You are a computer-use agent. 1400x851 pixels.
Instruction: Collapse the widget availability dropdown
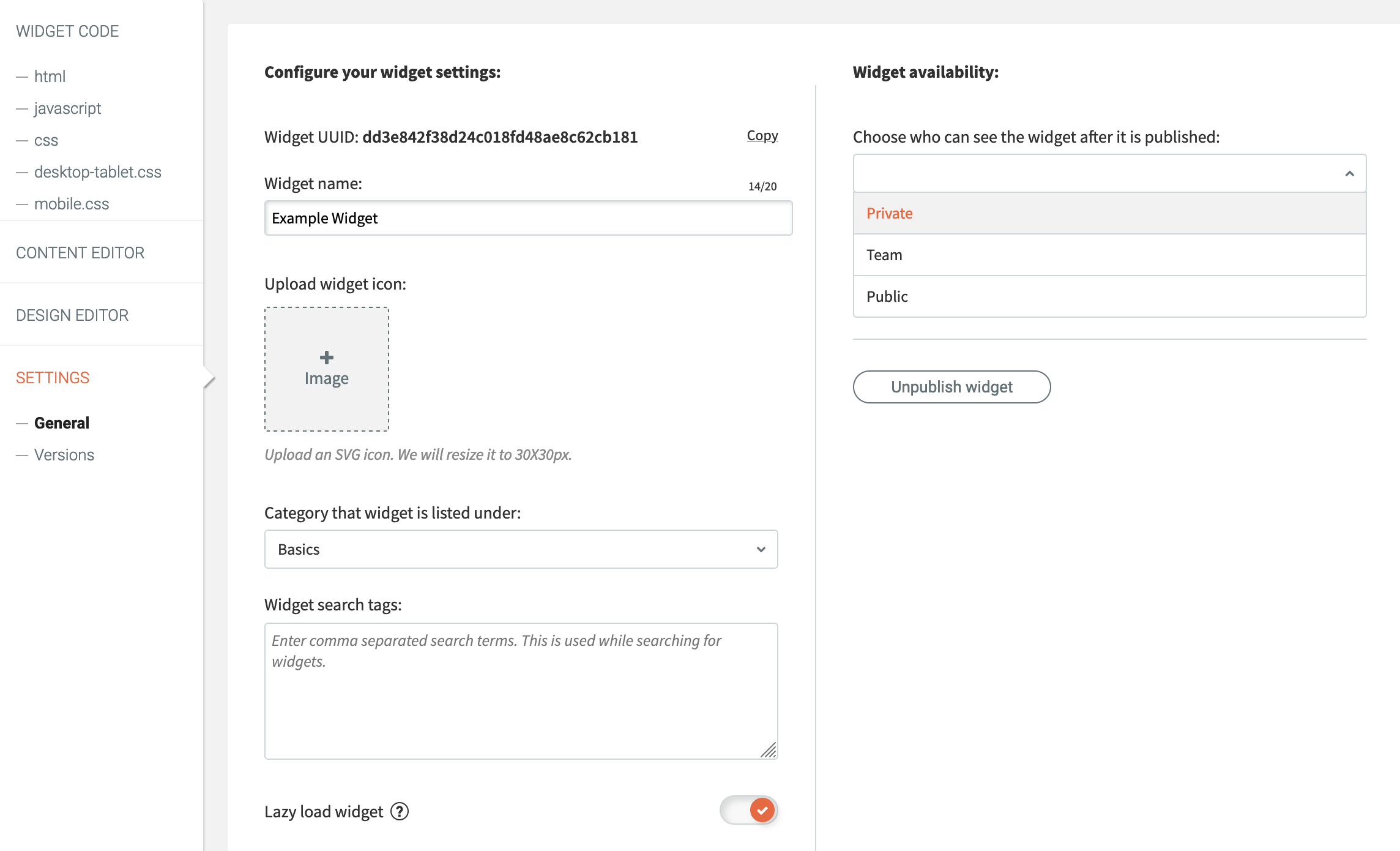[x=1349, y=174]
